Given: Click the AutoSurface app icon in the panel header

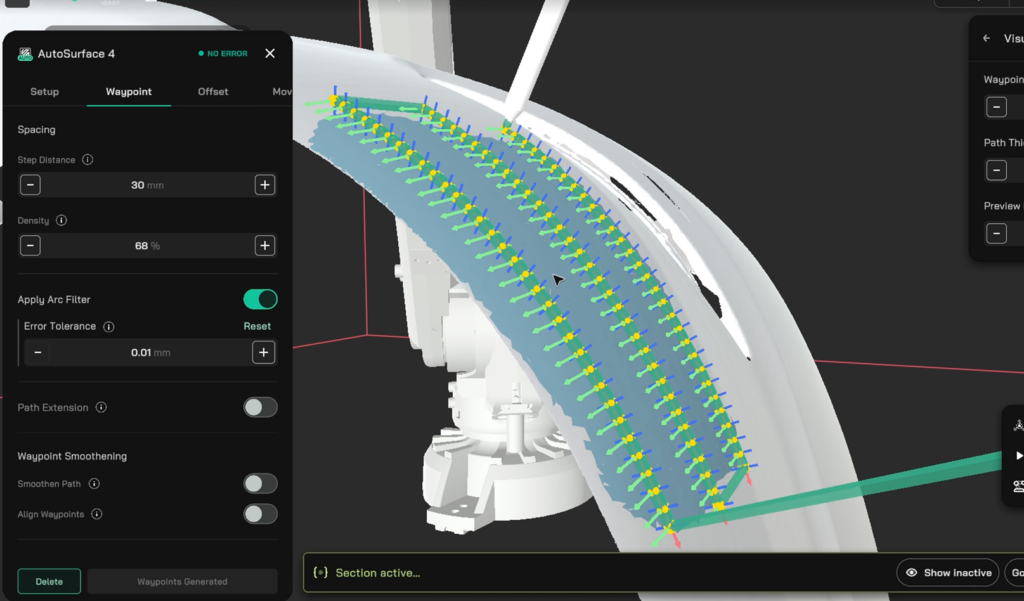Looking at the screenshot, I should tap(27, 53).
